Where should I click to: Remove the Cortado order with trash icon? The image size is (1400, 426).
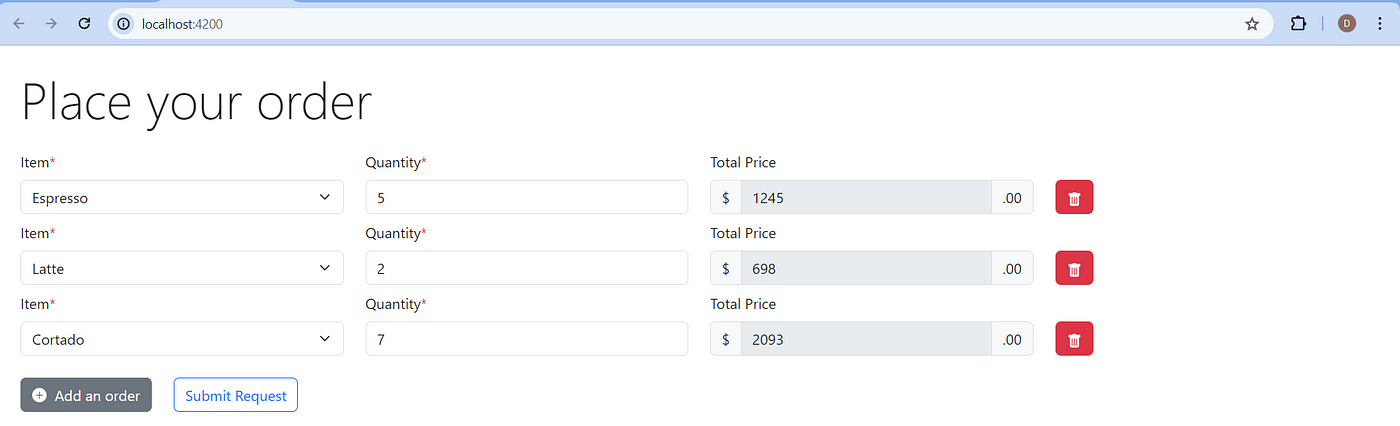coord(1074,339)
